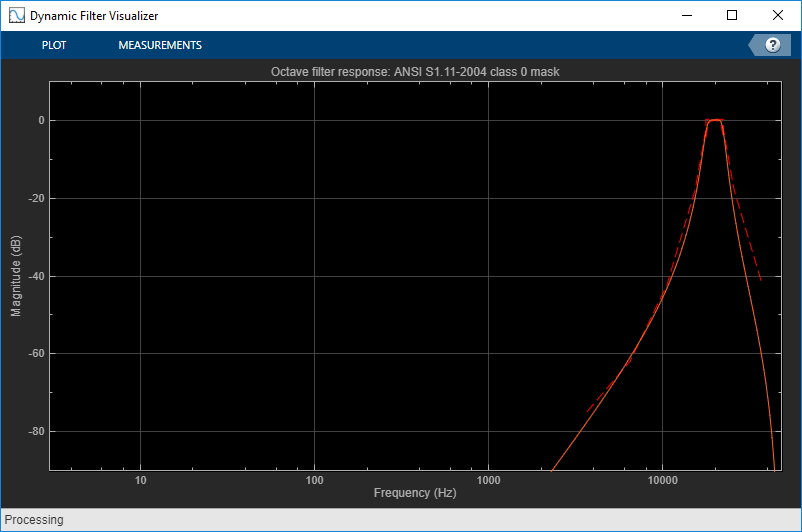Viewport: 802px width, 532px height.
Task: Click the 100 frequency tick label
Action: point(315,480)
